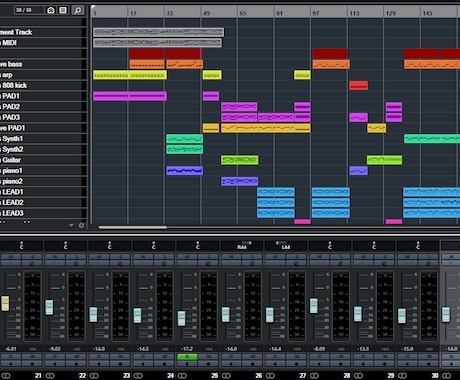Mute mixer channel 21
The image size is (460, 380).
(11, 257)
